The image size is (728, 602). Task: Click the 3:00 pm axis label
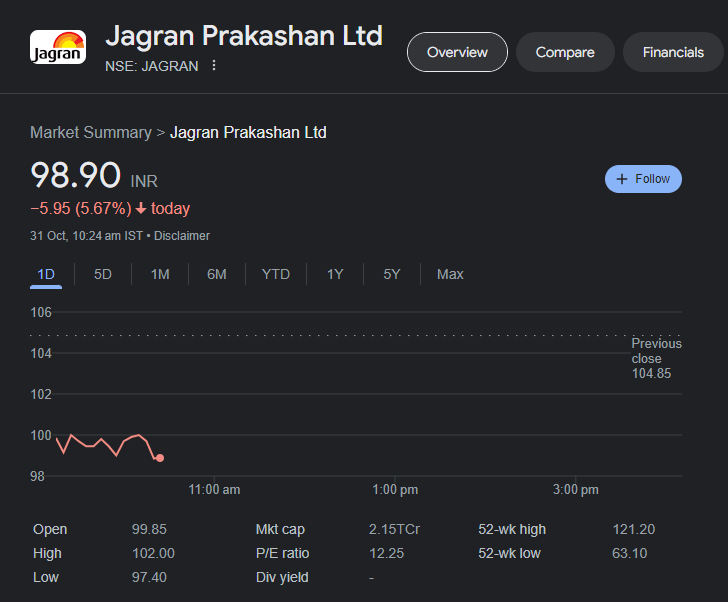click(x=576, y=490)
